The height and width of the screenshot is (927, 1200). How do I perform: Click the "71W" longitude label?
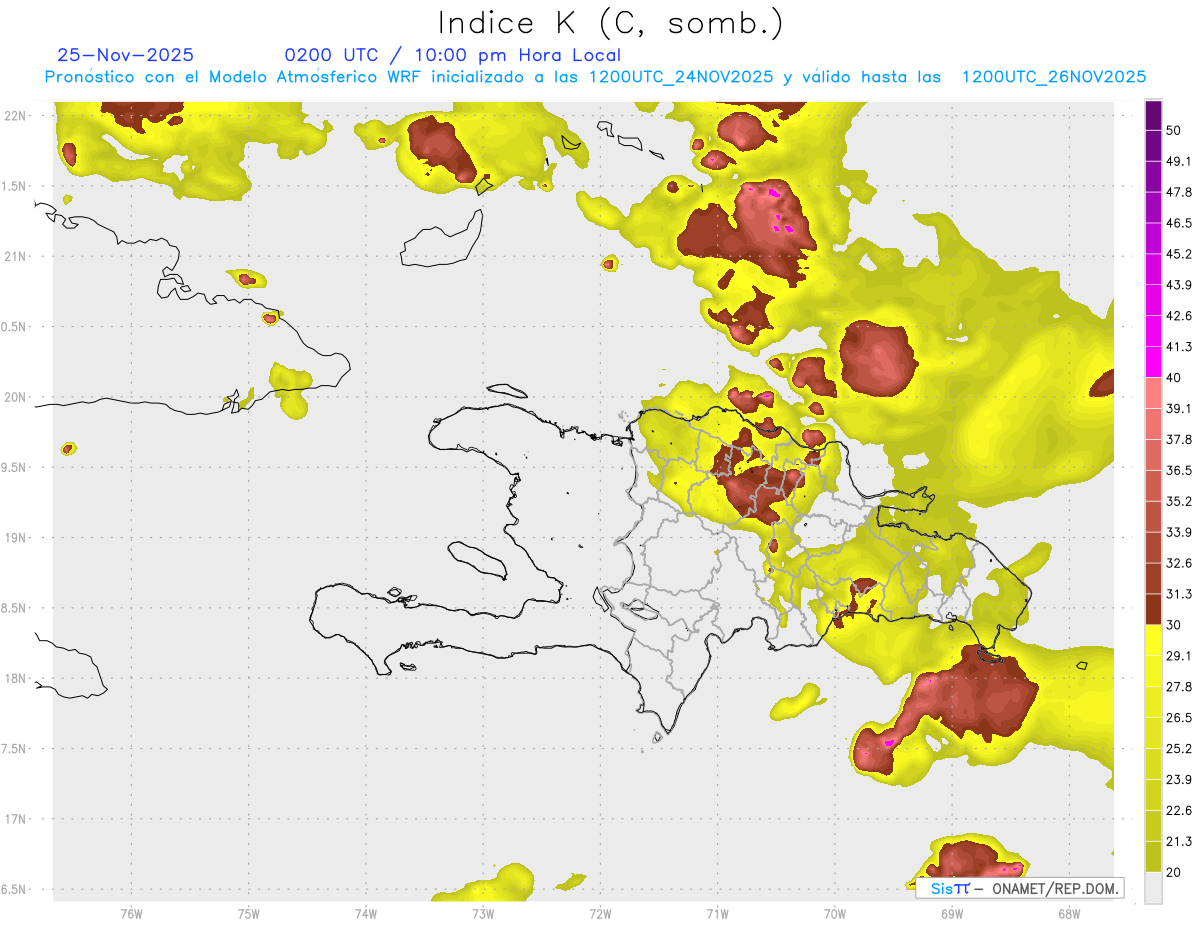(717, 914)
